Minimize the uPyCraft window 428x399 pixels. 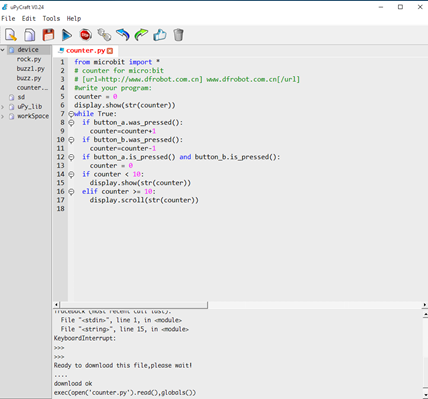pos(381,7)
